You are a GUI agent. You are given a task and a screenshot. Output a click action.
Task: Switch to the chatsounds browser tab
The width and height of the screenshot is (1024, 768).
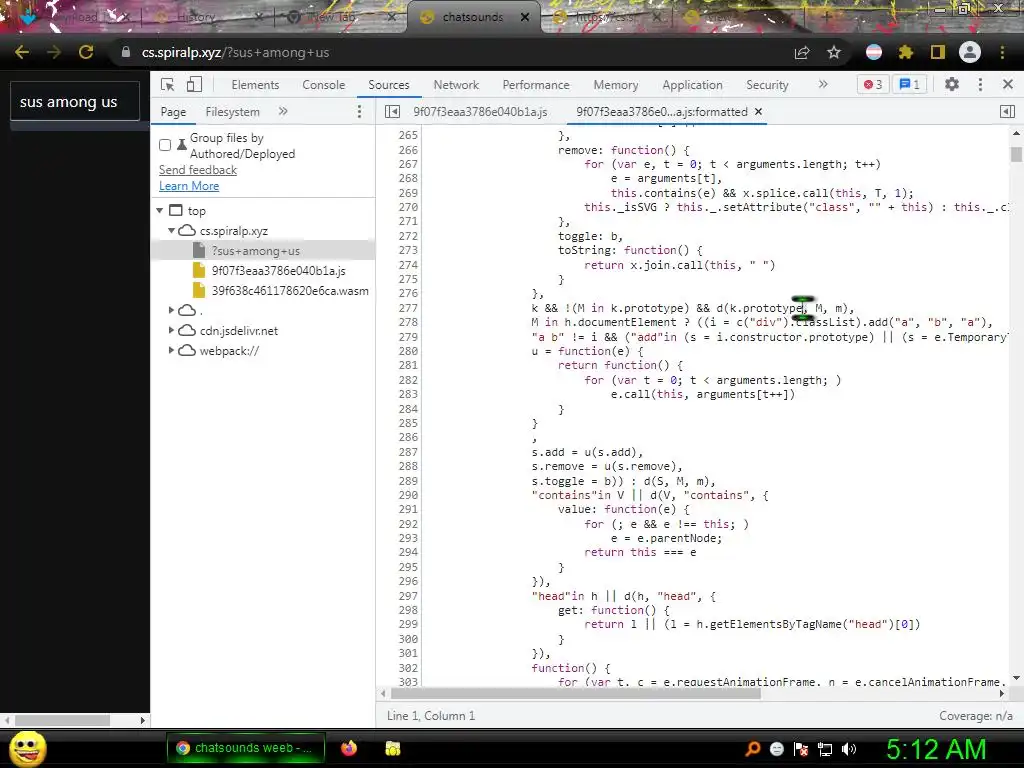472,17
